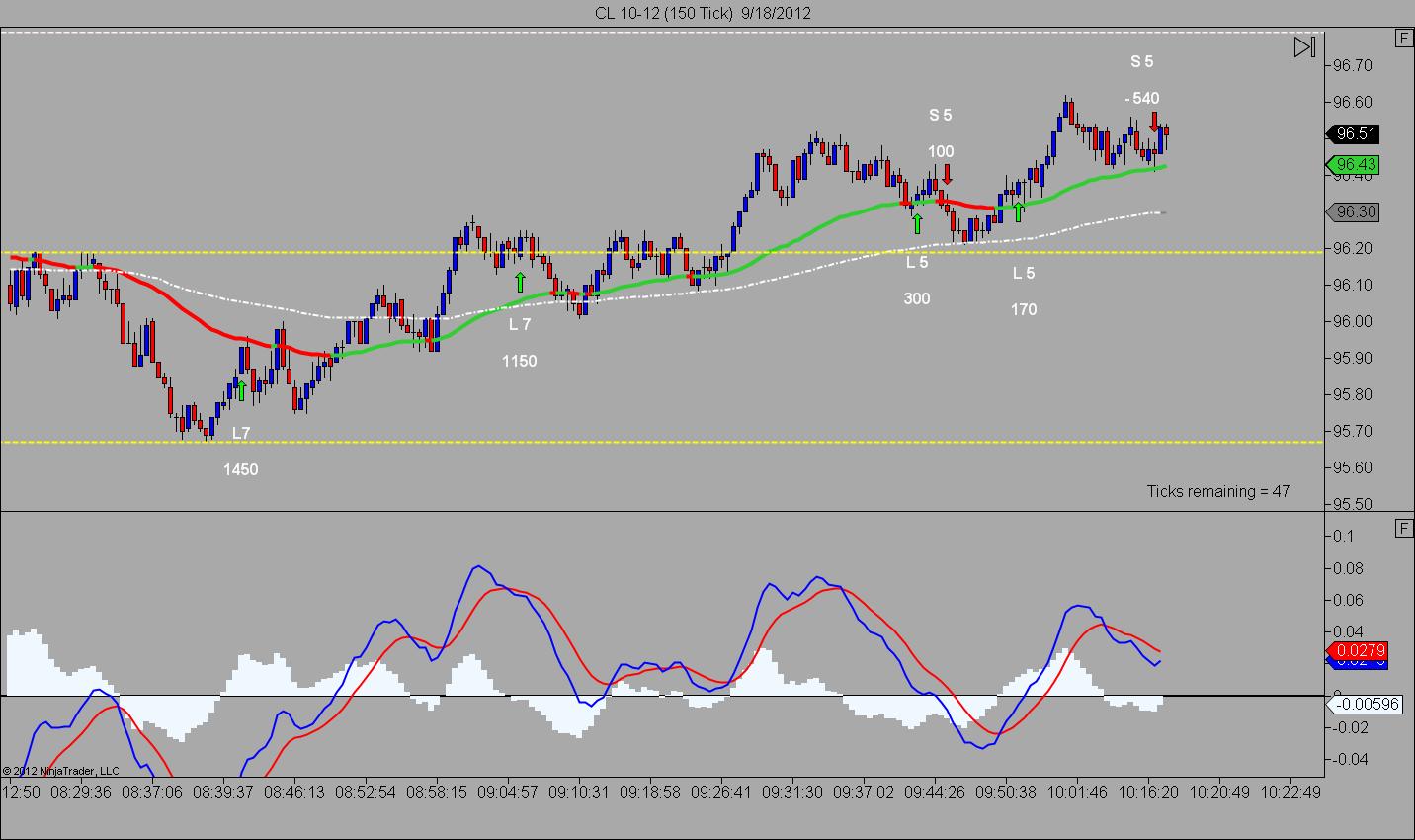Click the L 5 label above 170

pos(1024,273)
